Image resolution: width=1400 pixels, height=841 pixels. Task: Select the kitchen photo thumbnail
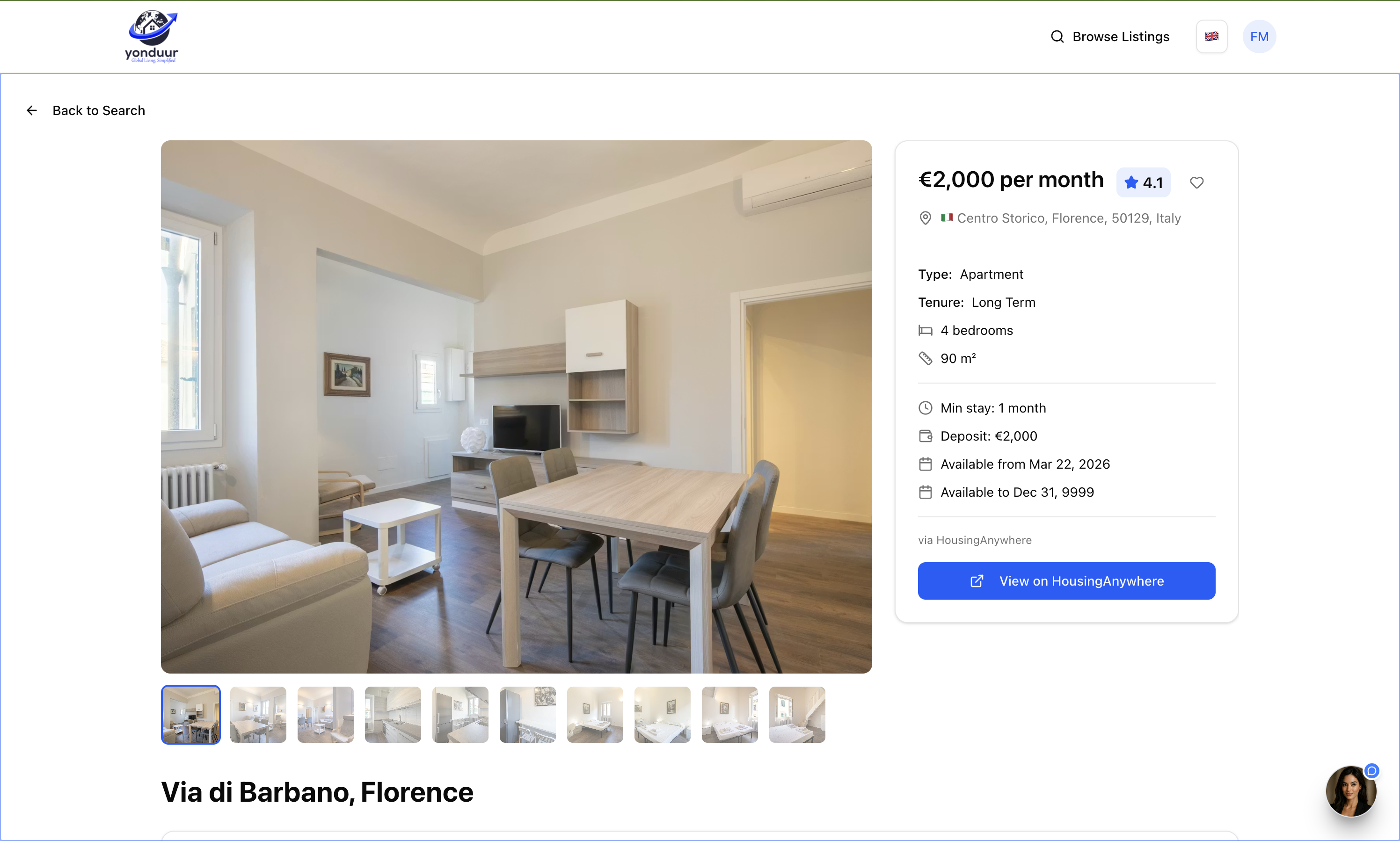pos(393,715)
